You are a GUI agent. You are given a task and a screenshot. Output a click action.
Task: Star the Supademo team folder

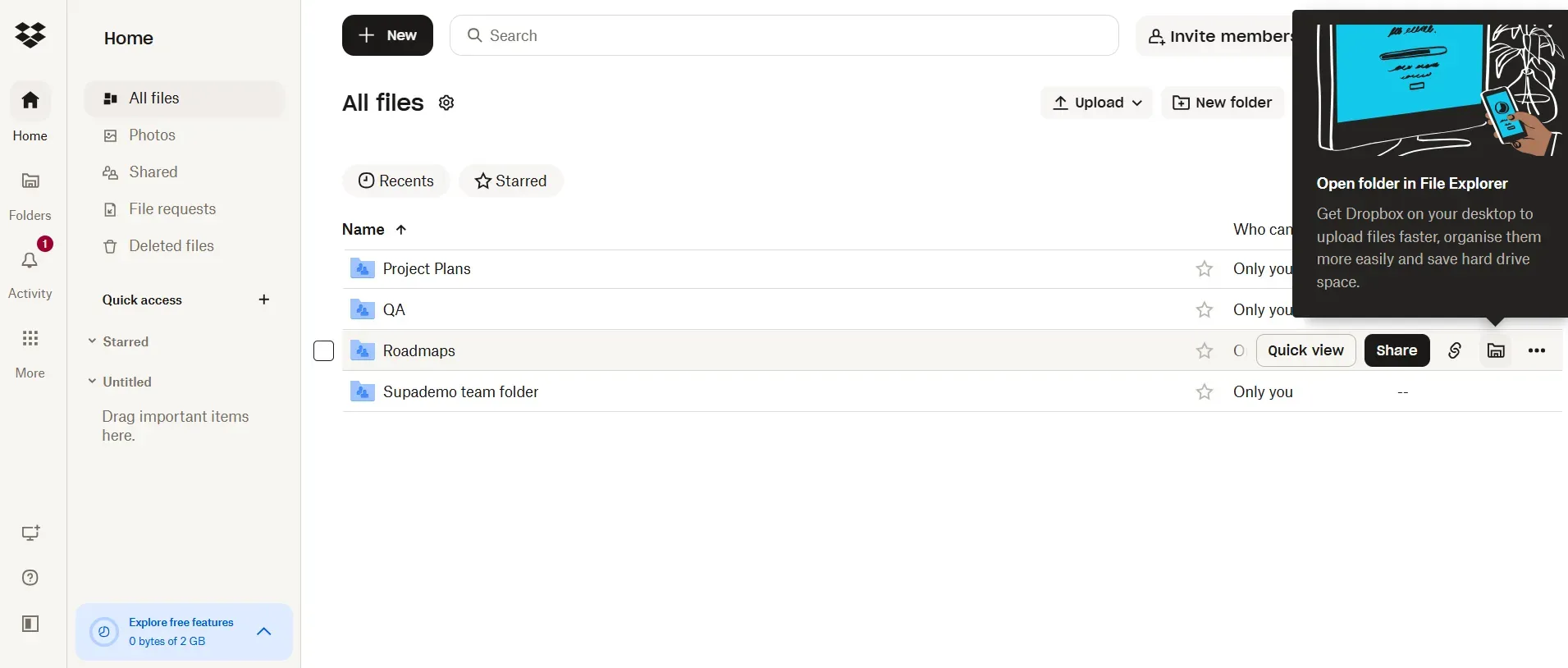point(1203,392)
